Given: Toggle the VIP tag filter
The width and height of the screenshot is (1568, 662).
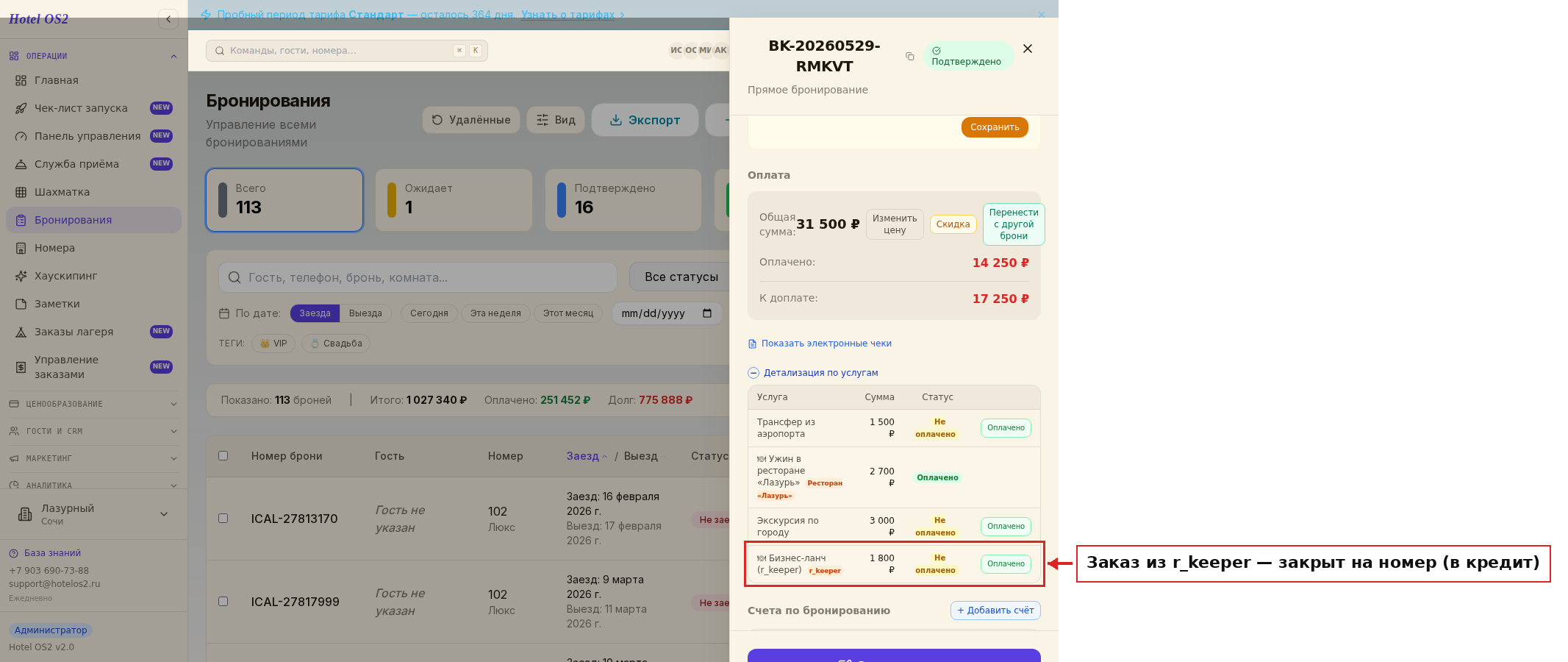Looking at the screenshot, I should click(273, 344).
